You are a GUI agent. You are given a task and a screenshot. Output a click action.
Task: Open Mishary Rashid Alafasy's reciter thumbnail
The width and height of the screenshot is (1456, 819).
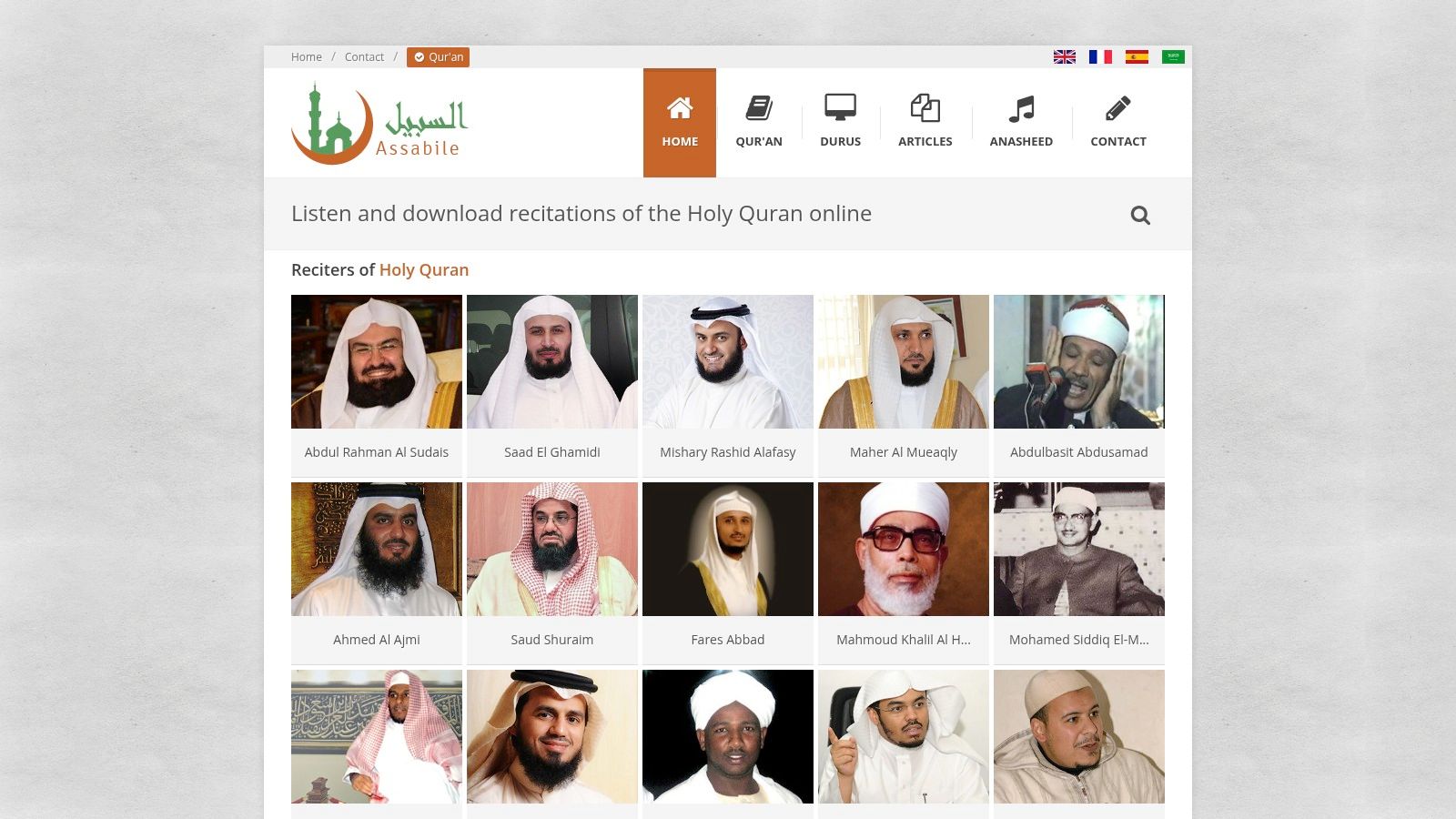click(x=727, y=361)
